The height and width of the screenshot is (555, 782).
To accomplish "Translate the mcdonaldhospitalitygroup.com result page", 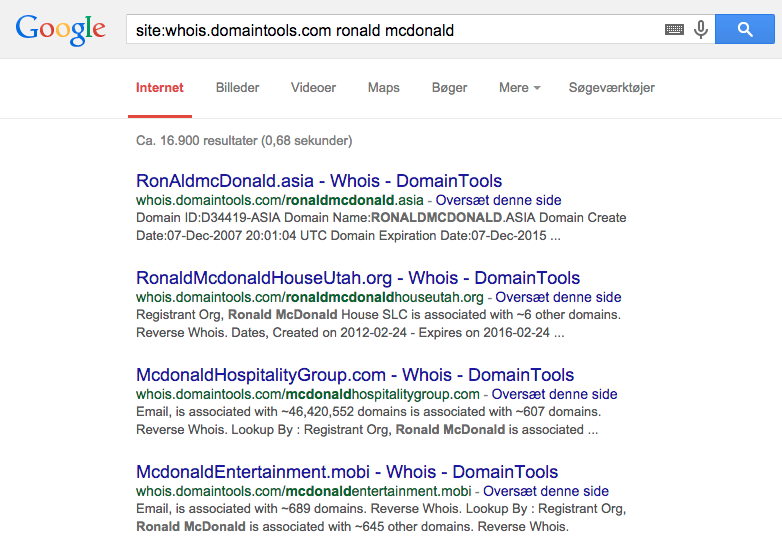I will [x=554, y=394].
